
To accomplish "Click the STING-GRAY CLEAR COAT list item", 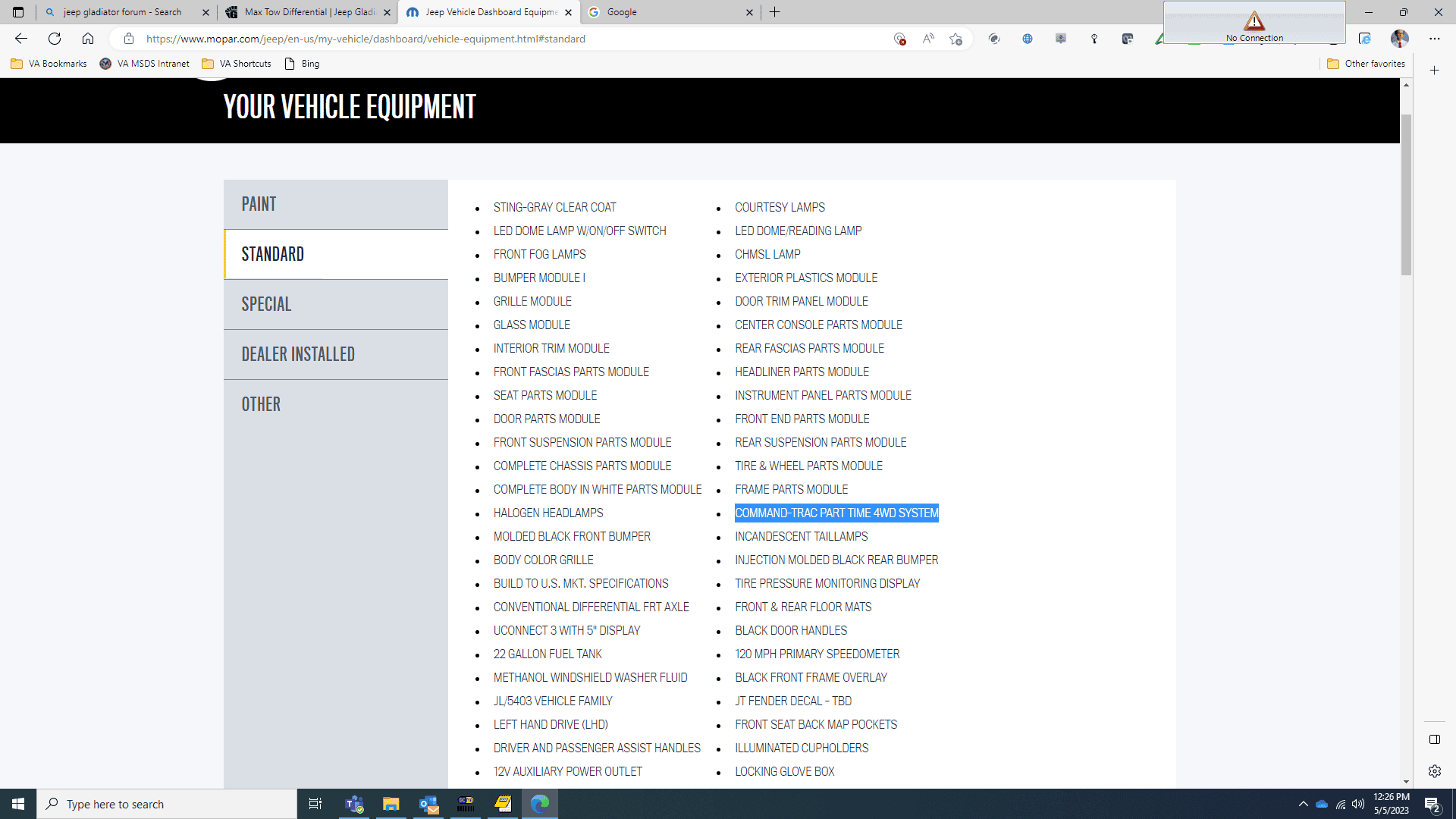I will 554,208.
